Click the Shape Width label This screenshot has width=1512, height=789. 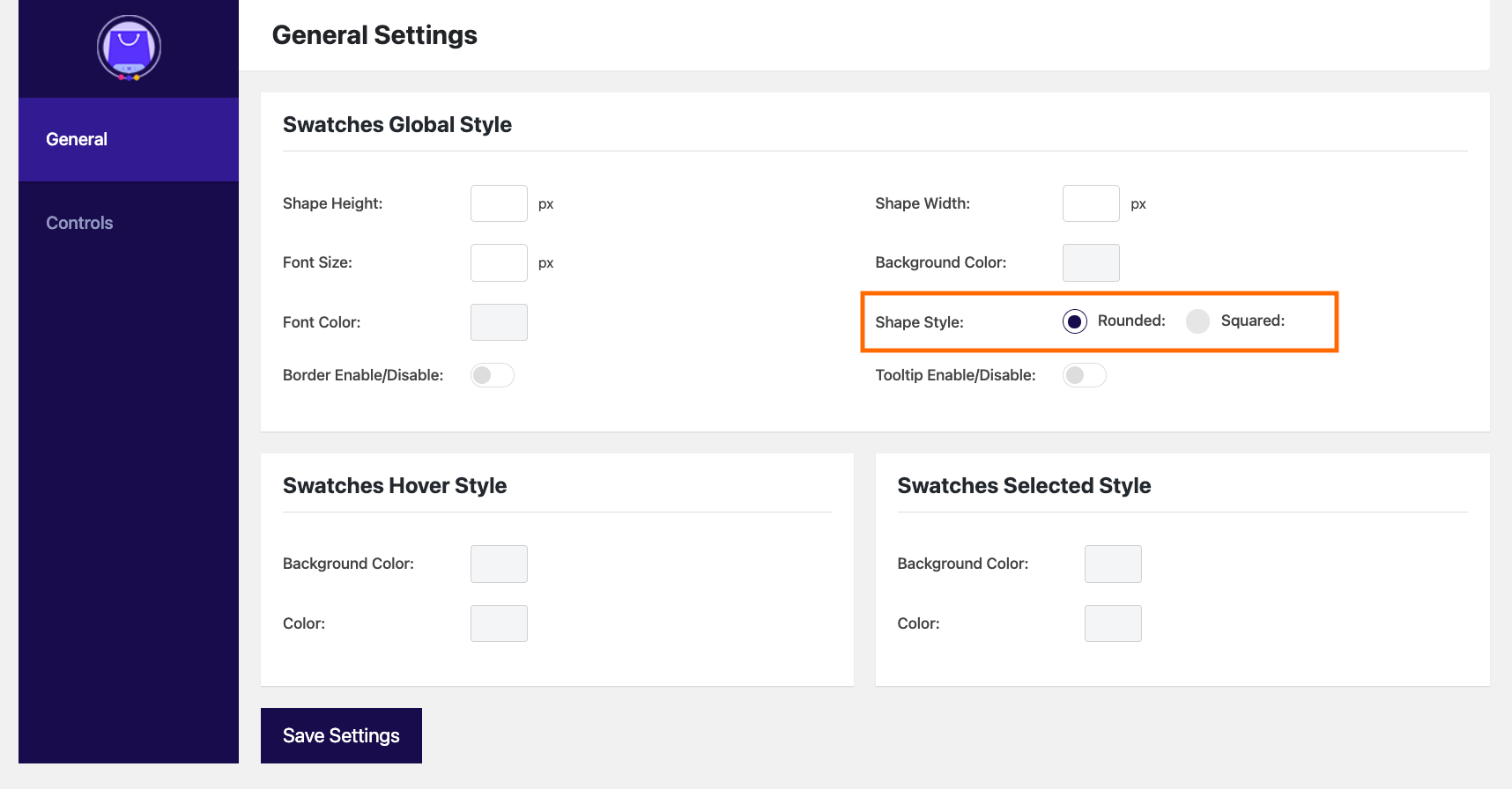coord(923,203)
